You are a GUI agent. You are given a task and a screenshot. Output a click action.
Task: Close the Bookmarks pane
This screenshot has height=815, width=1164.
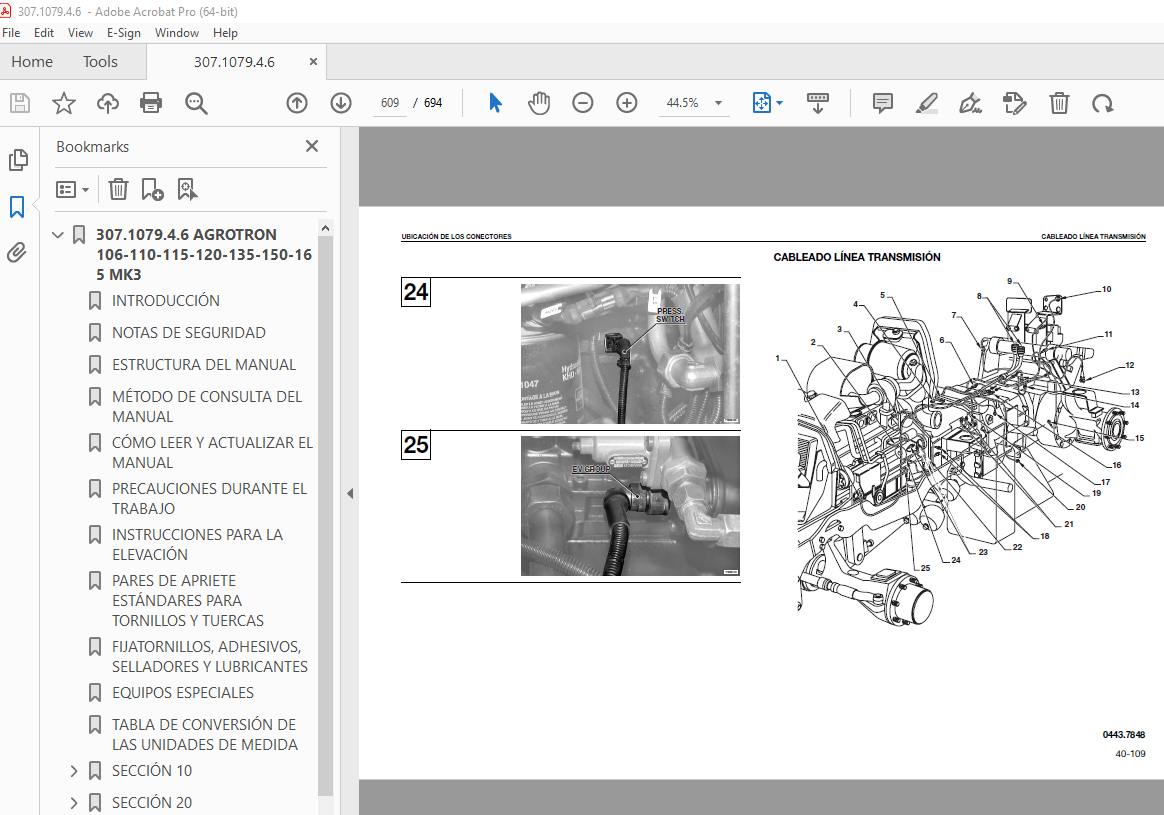[312, 146]
